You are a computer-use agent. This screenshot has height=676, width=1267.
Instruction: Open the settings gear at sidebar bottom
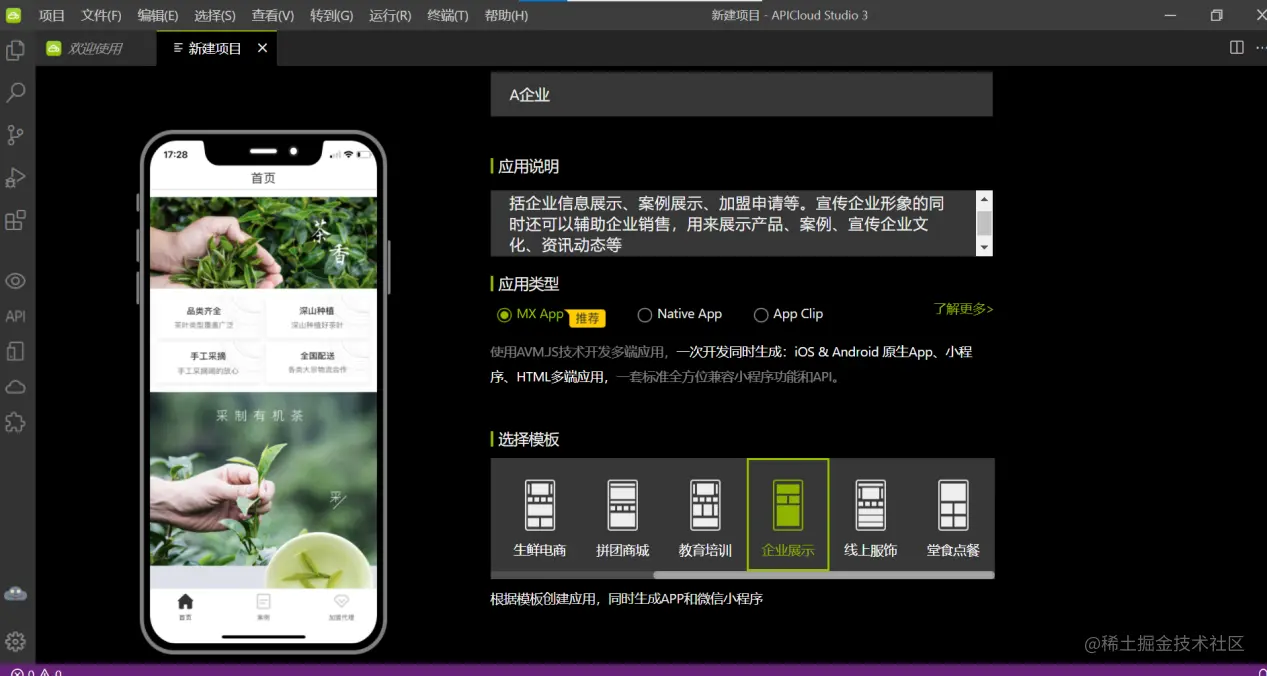15,641
